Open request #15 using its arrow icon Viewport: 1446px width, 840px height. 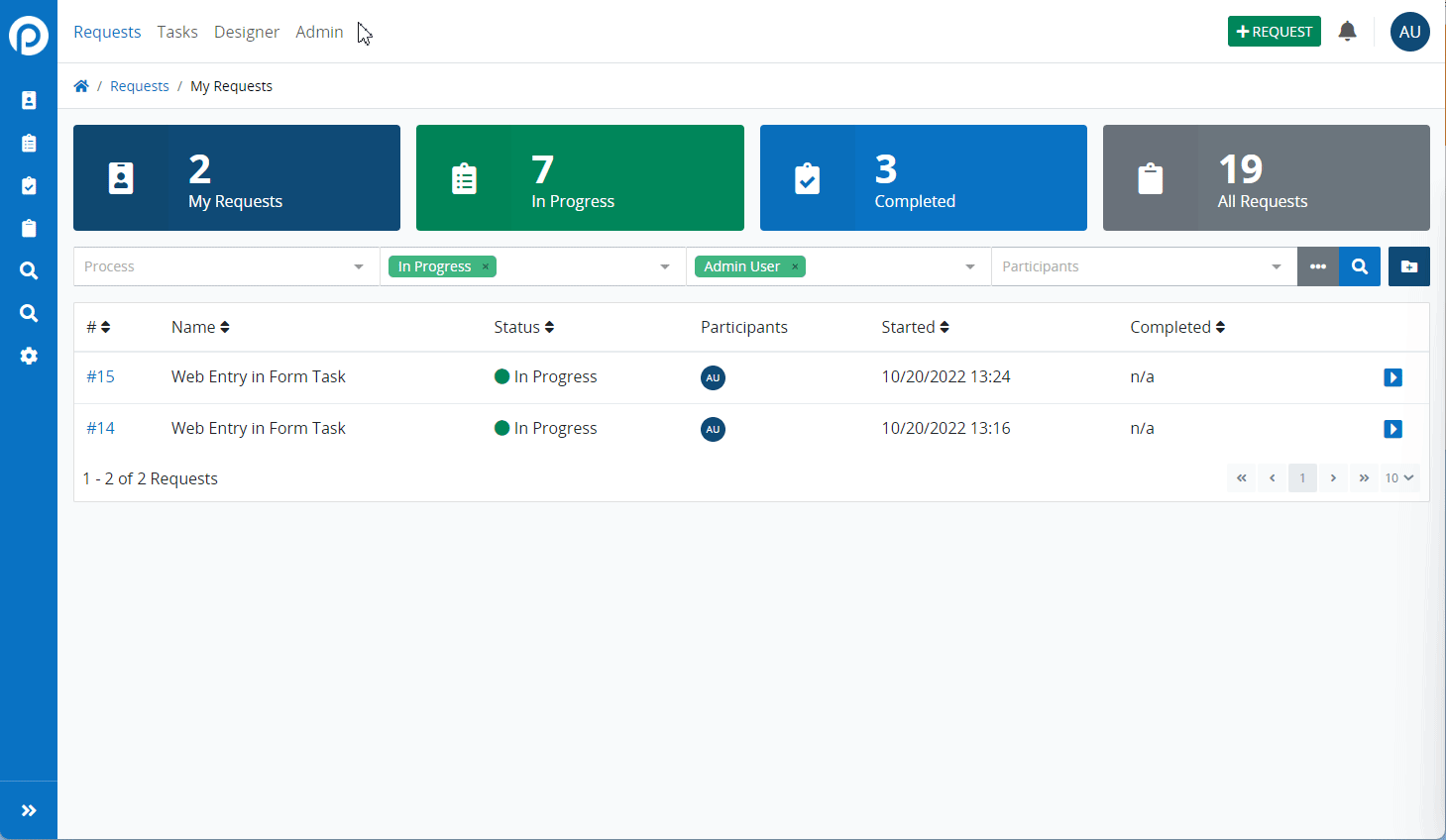click(x=1392, y=377)
